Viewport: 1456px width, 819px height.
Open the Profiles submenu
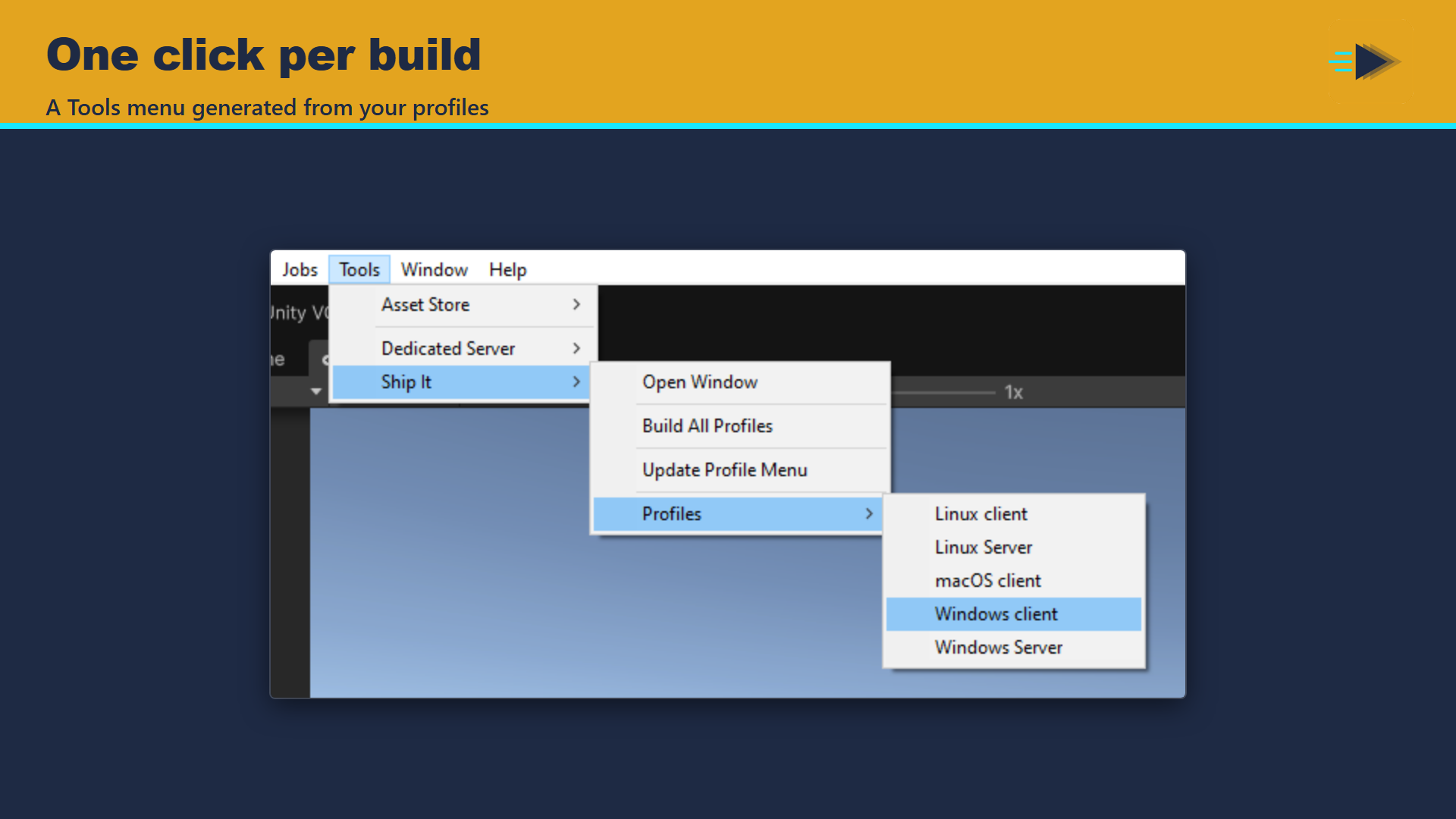coord(739,514)
